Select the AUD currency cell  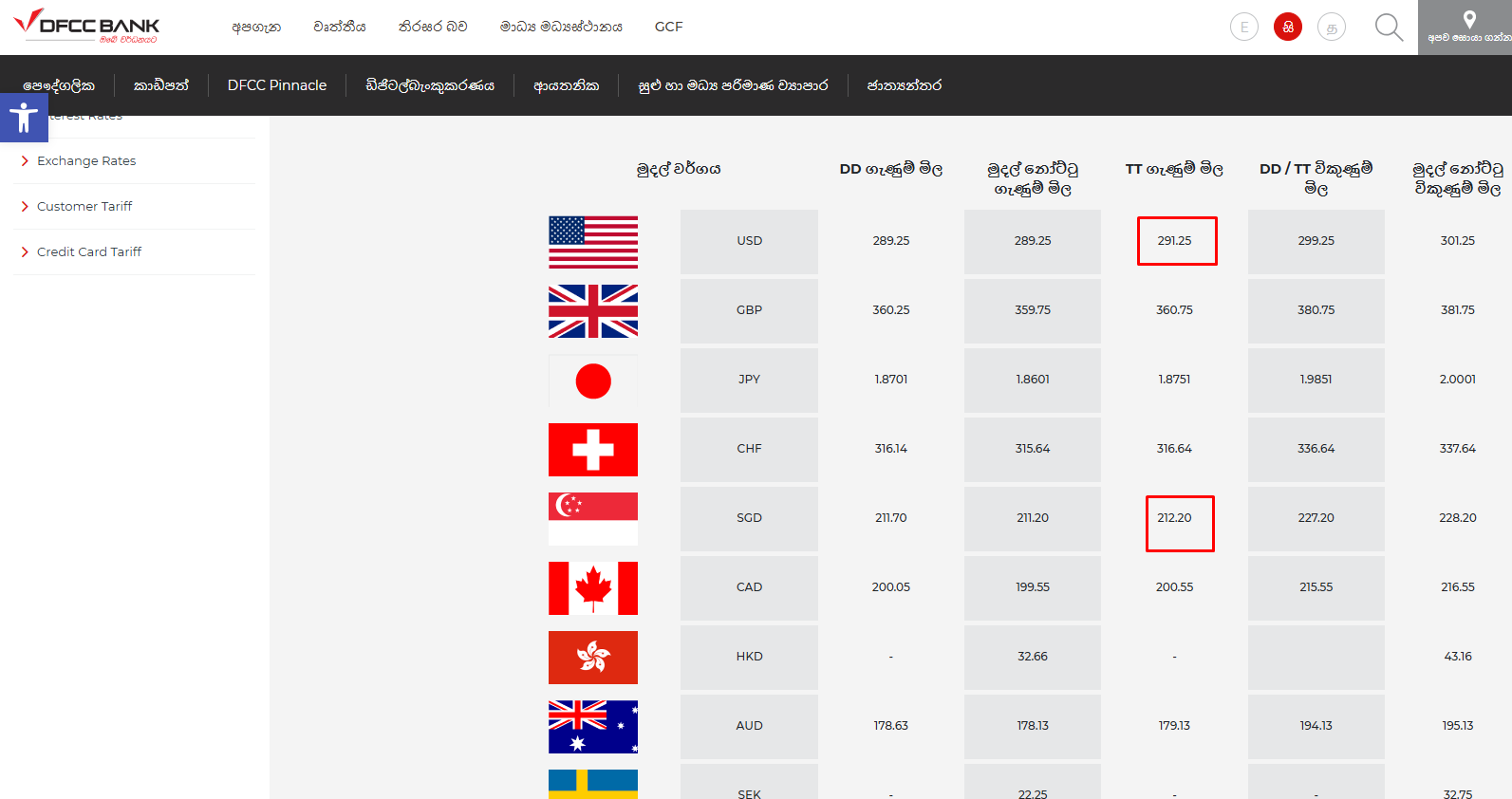click(749, 726)
